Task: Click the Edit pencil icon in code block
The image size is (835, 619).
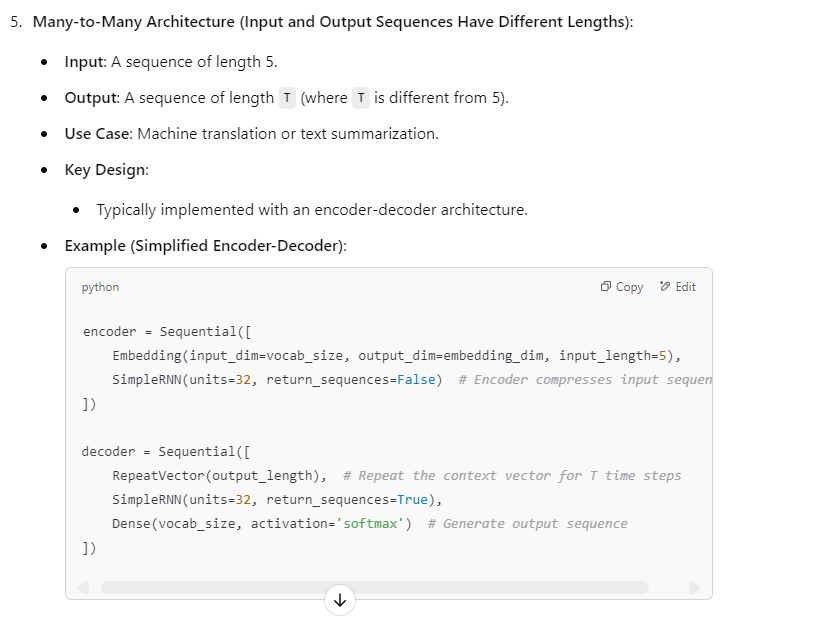Action: (665, 287)
